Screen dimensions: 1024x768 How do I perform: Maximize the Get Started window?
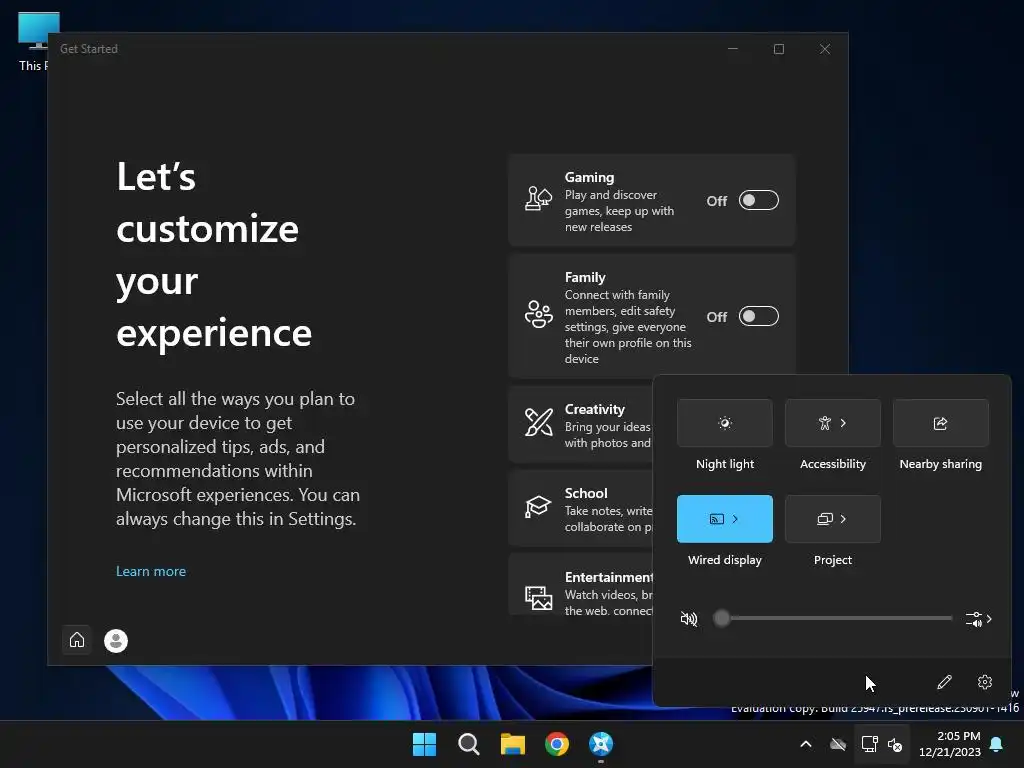[x=778, y=49]
